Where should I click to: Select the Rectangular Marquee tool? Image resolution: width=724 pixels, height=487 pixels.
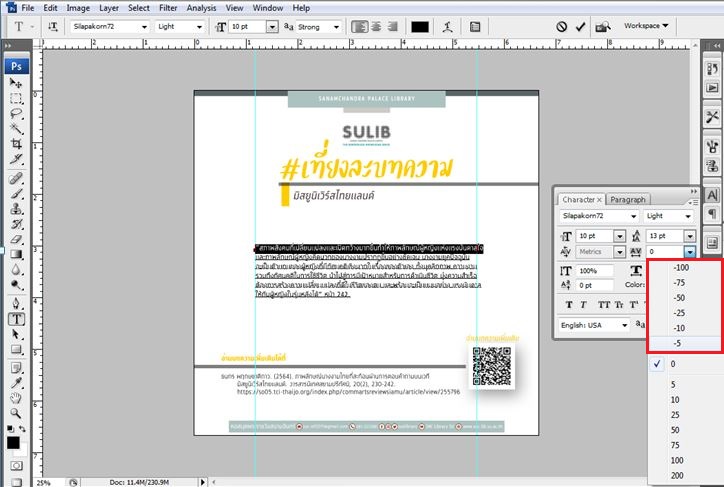[16, 98]
